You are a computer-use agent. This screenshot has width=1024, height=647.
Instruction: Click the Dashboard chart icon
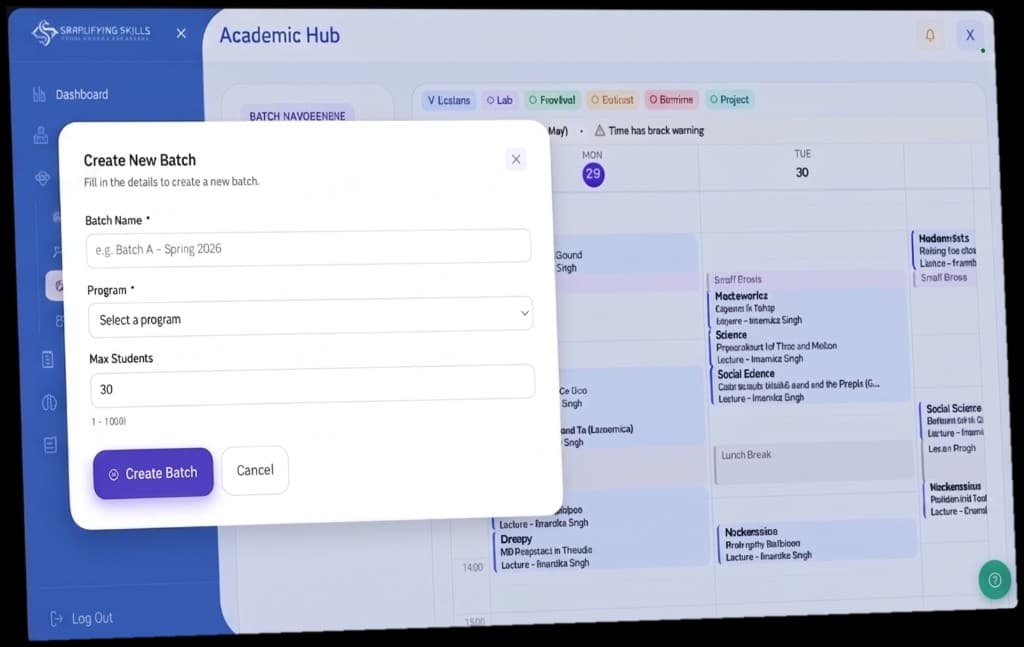tap(39, 95)
